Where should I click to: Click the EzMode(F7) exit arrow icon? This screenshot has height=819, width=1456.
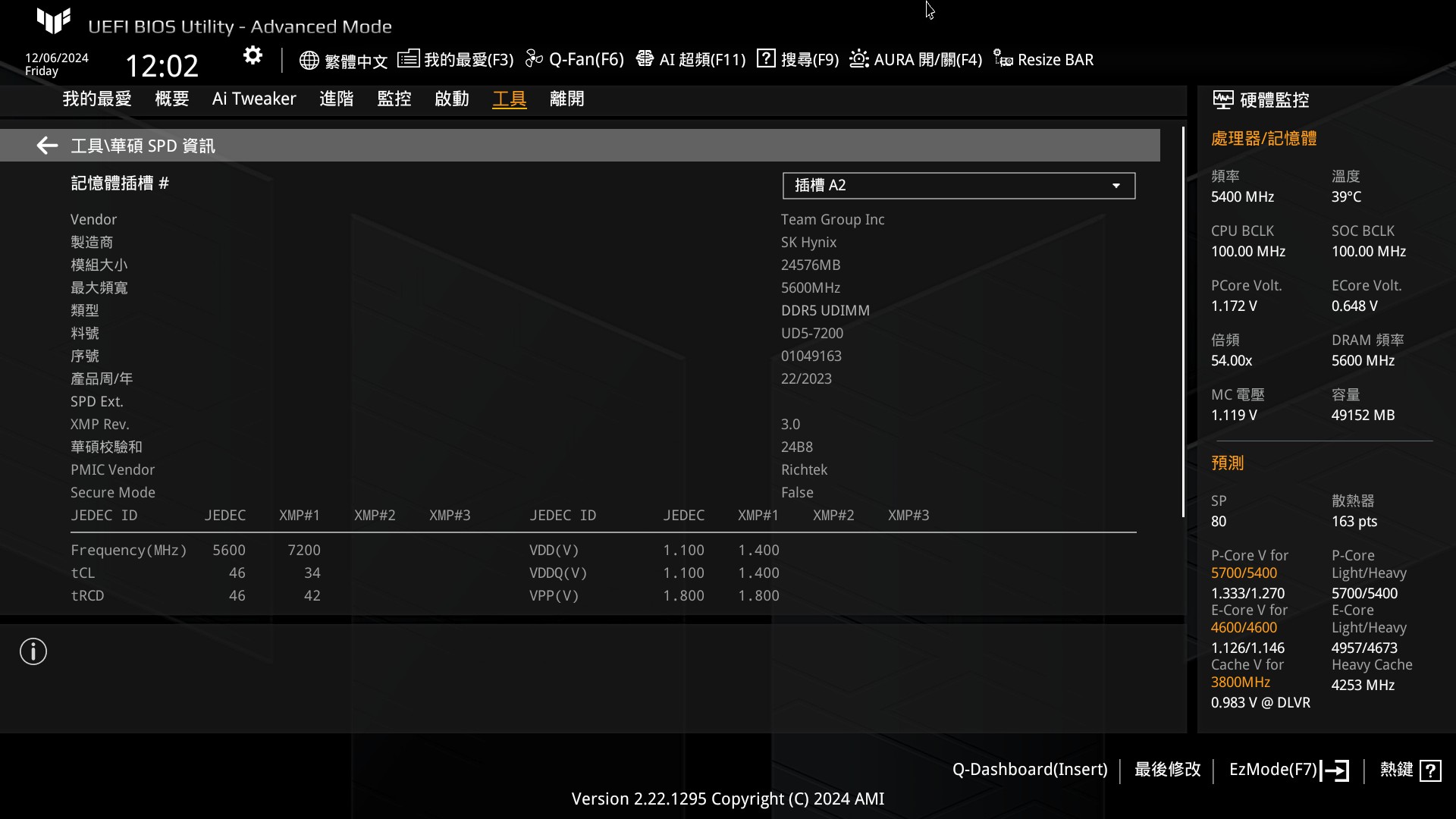click(x=1335, y=770)
